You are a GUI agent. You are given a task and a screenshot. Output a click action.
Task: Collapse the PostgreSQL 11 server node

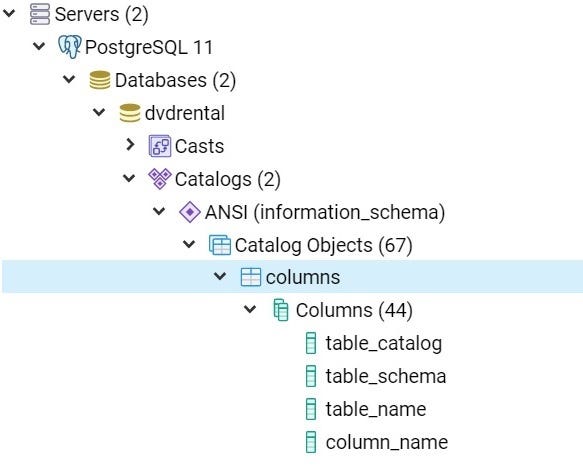click(x=39, y=46)
